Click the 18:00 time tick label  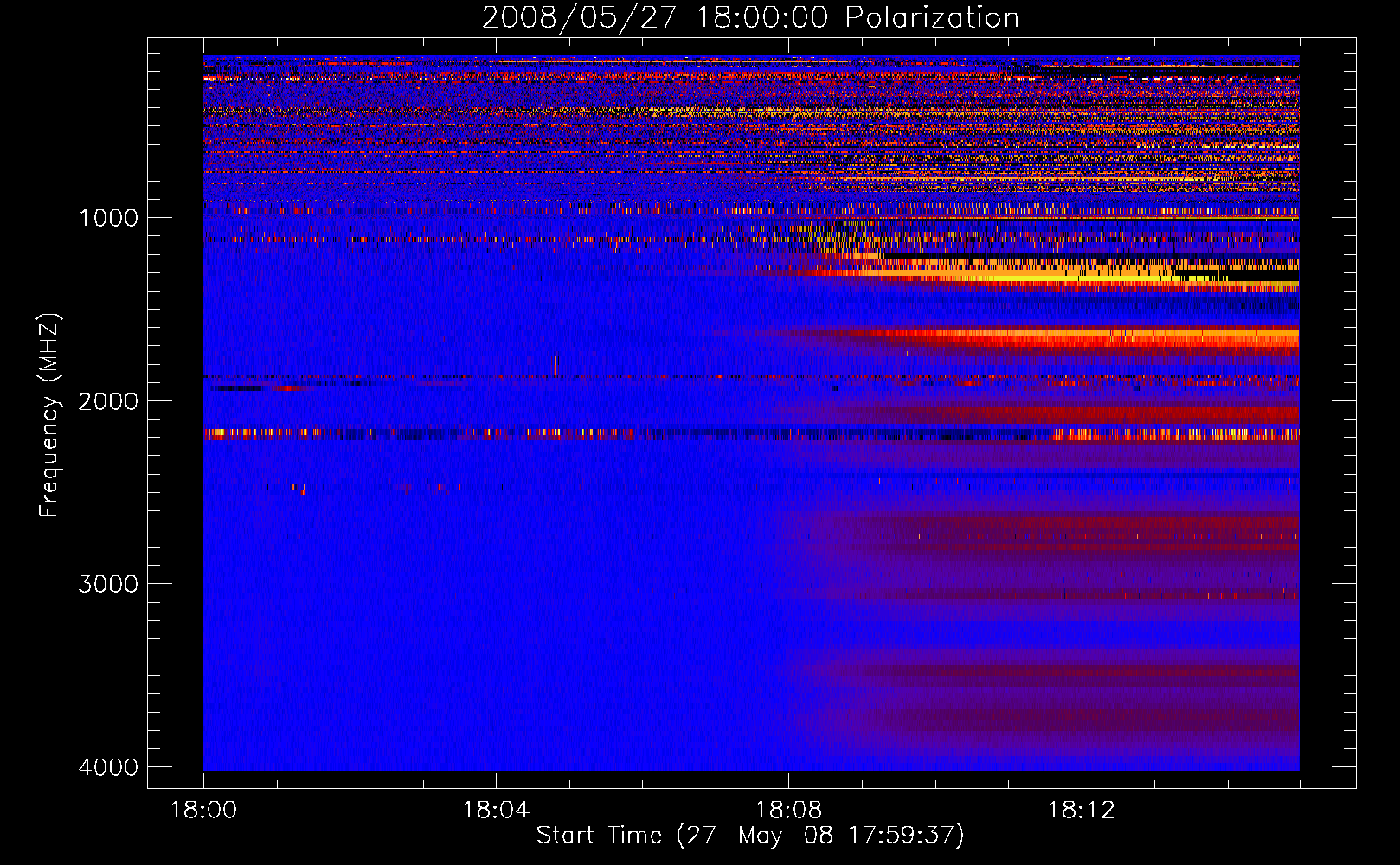[x=203, y=811]
